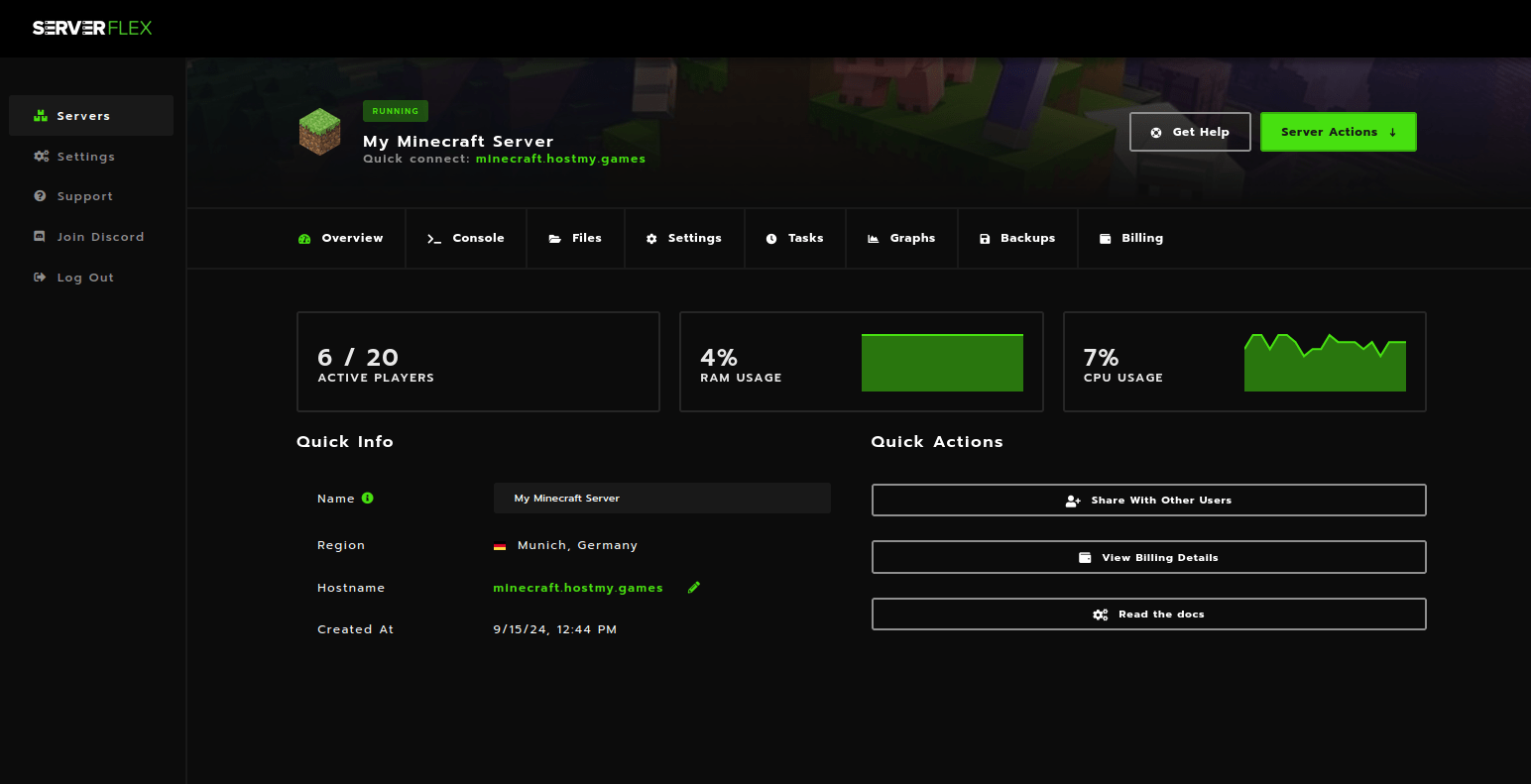This screenshot has height=784, width=1531.
Task: Click the Billing wallet icon in tabs
Action: coord(1106,239)
